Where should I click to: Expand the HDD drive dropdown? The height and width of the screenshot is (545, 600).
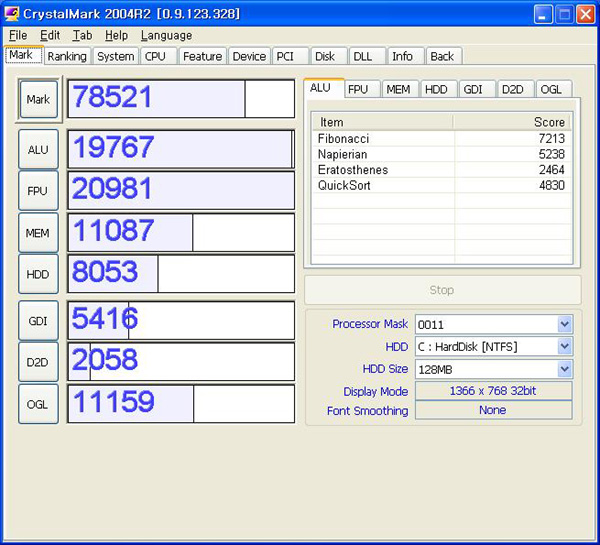click(565, 347)
